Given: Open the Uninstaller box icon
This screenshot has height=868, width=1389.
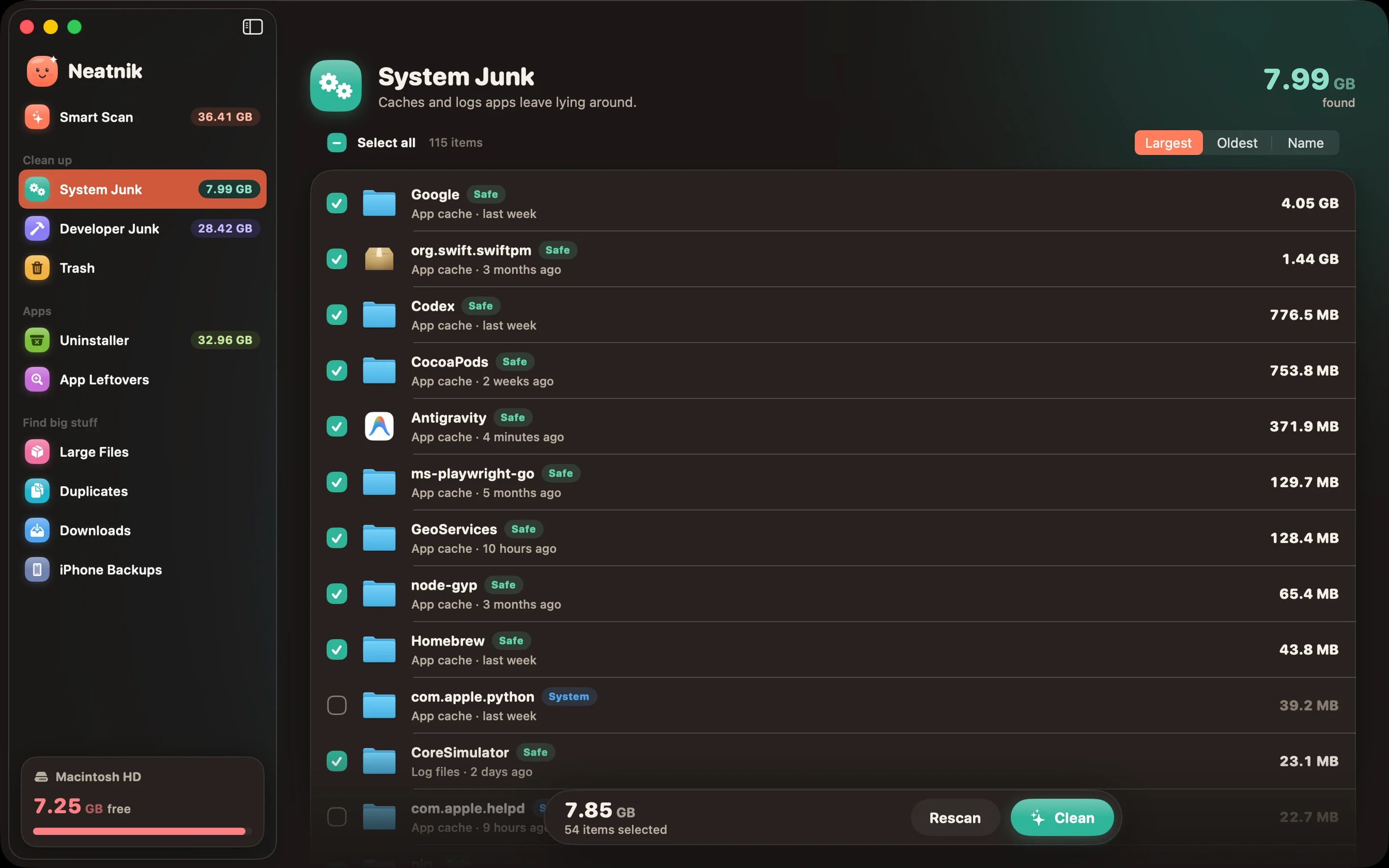Looking at the screenshot, I should click(x=37, y=340).
